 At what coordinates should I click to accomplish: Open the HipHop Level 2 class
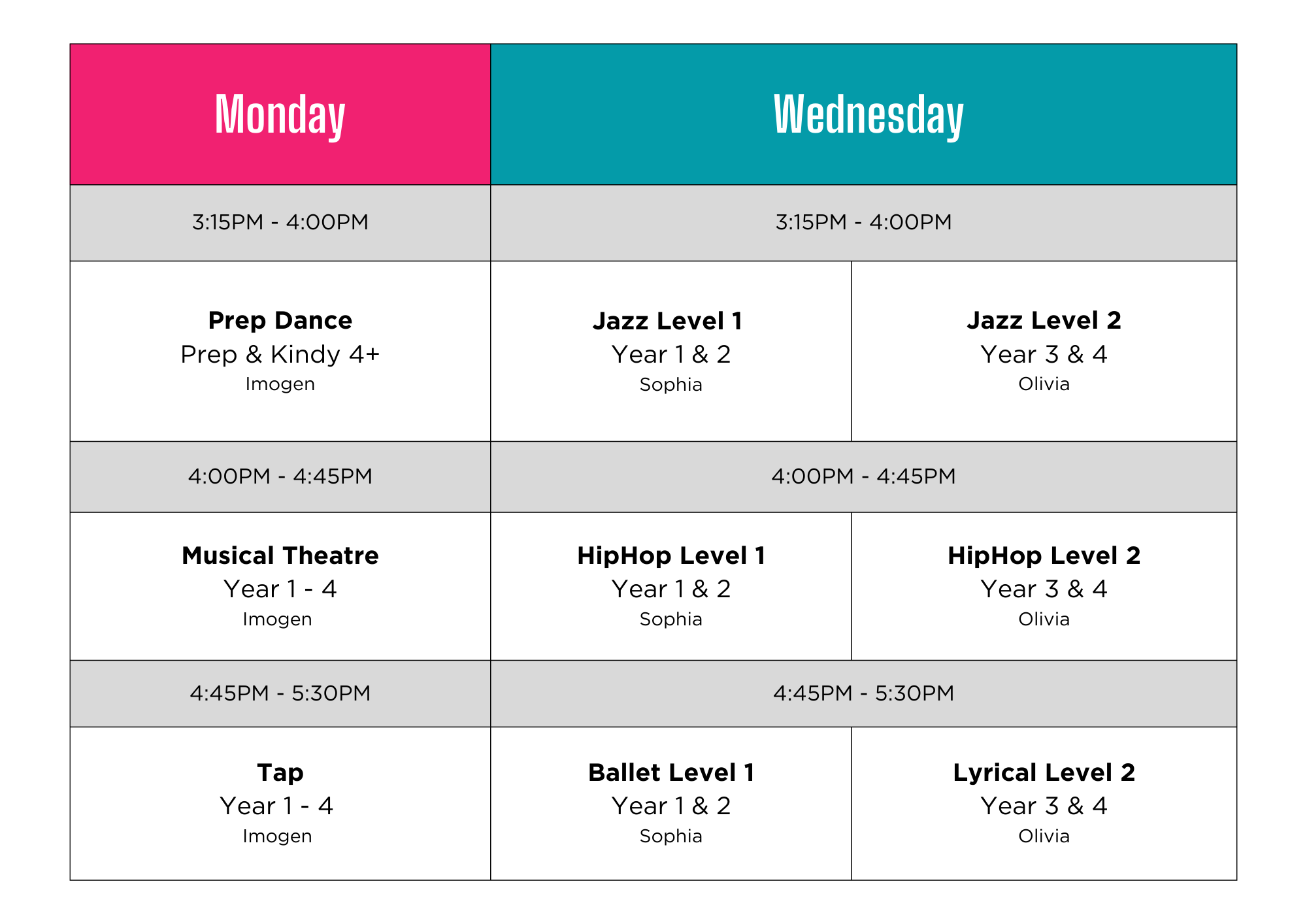tap(1044, 556)
